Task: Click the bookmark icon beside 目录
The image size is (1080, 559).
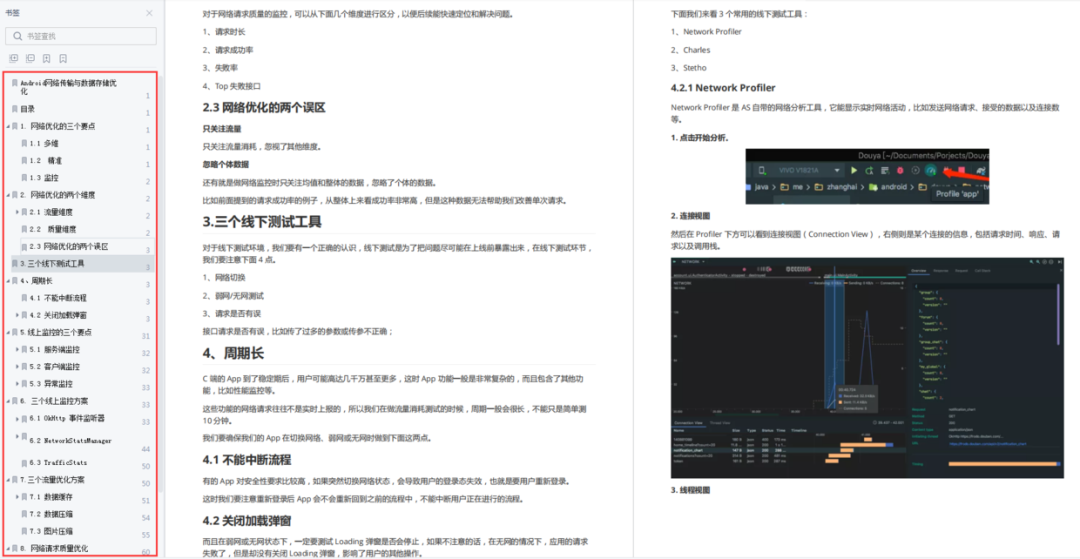Action: (x=14, y=109)
